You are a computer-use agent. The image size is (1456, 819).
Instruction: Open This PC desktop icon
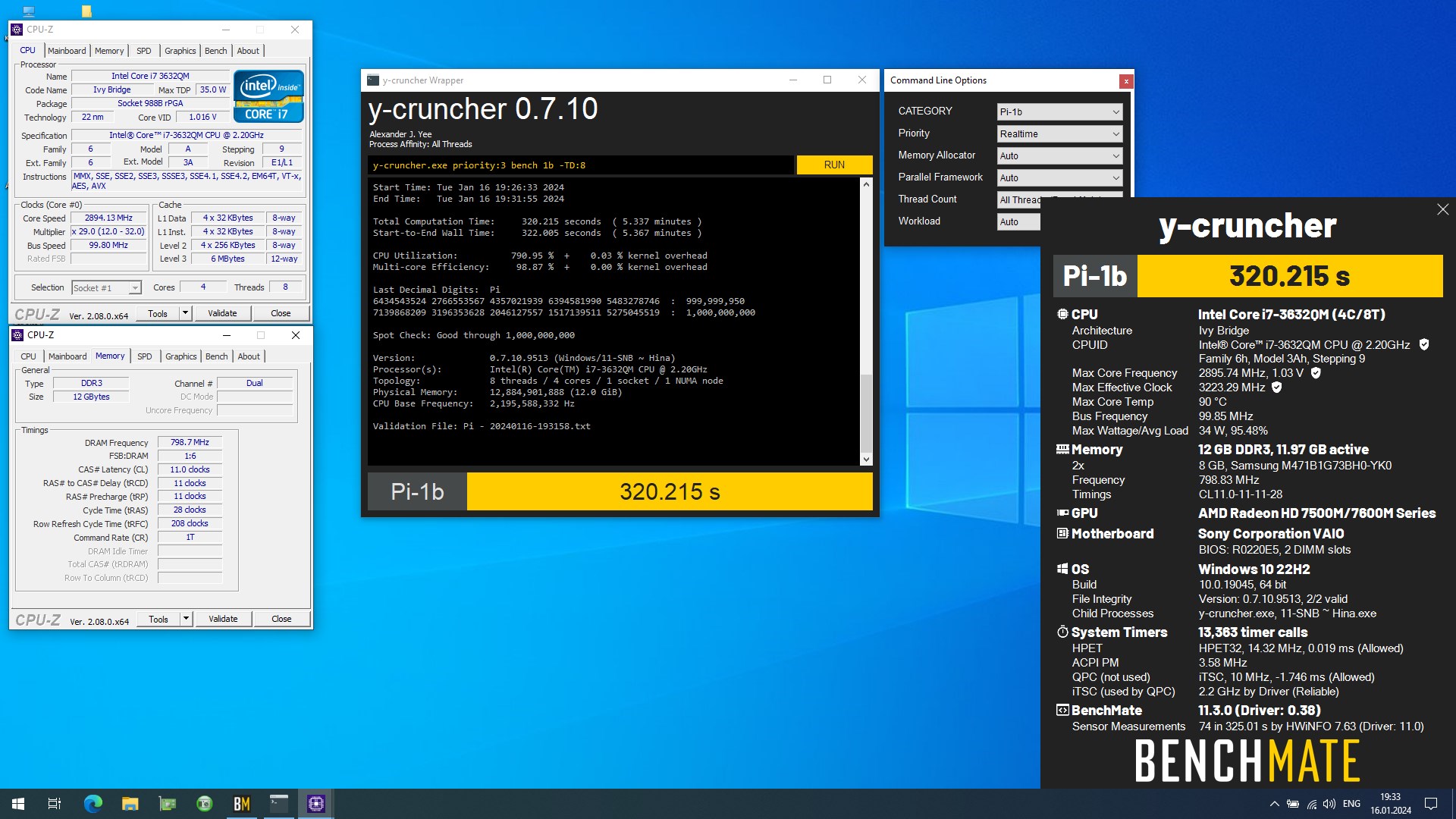pyautogui.click(x=28, y=11)
